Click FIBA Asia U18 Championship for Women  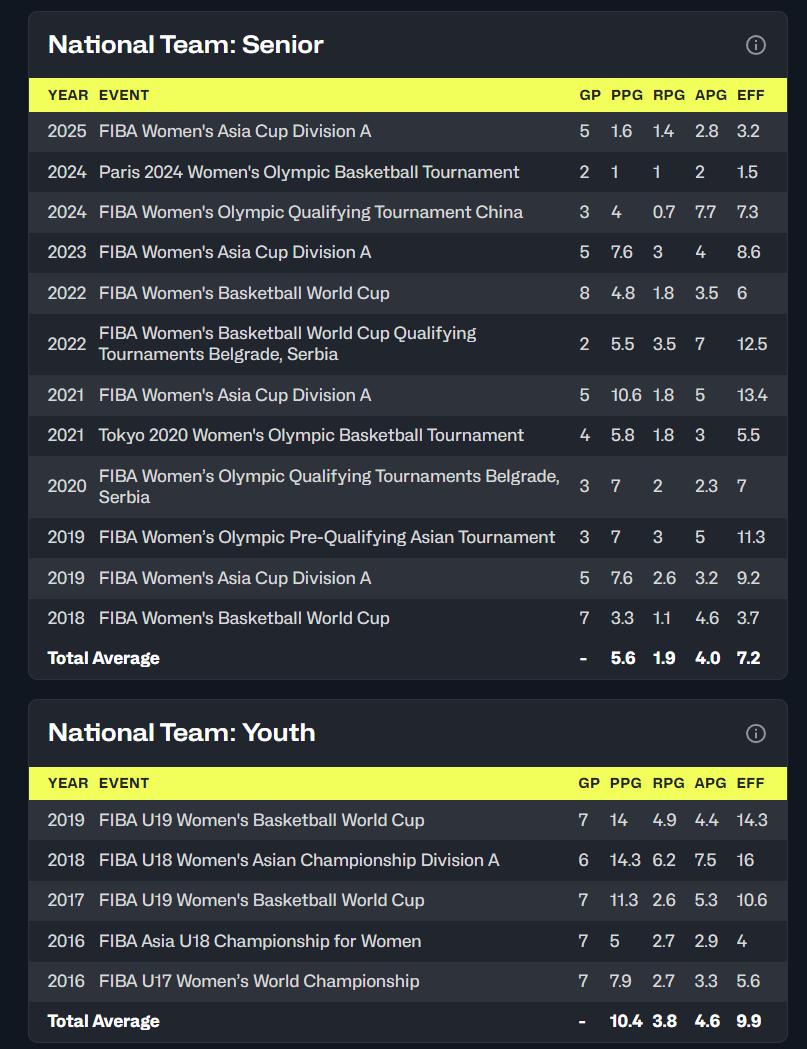[x=259, y=941]
